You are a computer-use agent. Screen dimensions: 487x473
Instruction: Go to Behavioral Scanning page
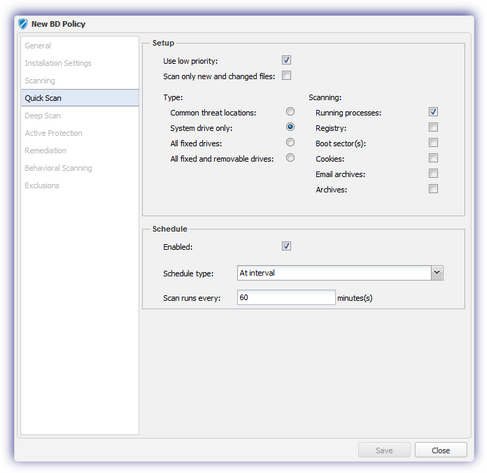[80, 168]
